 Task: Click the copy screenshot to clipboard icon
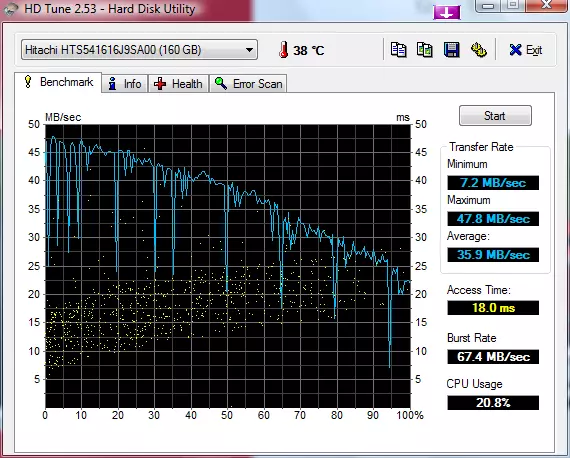425,50
